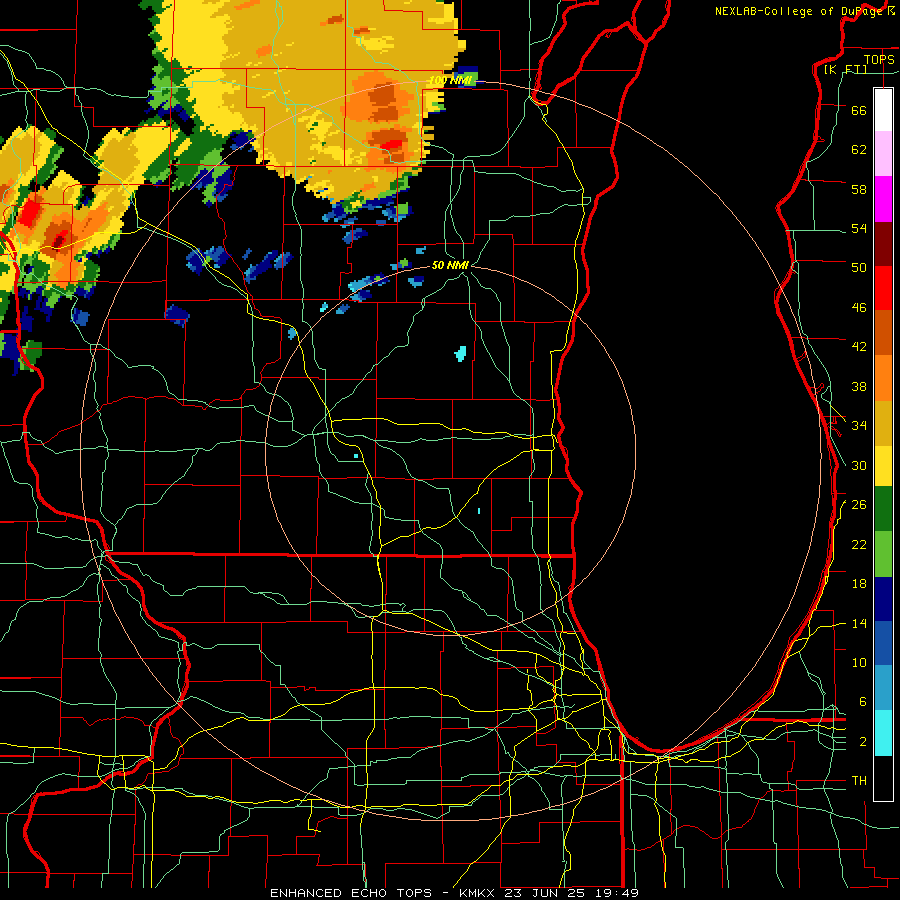Click the "ENHANCED ECHO TOPS" caption text
Screen dimensions: 900x900
pyautogui.click(x=351, y=893)
